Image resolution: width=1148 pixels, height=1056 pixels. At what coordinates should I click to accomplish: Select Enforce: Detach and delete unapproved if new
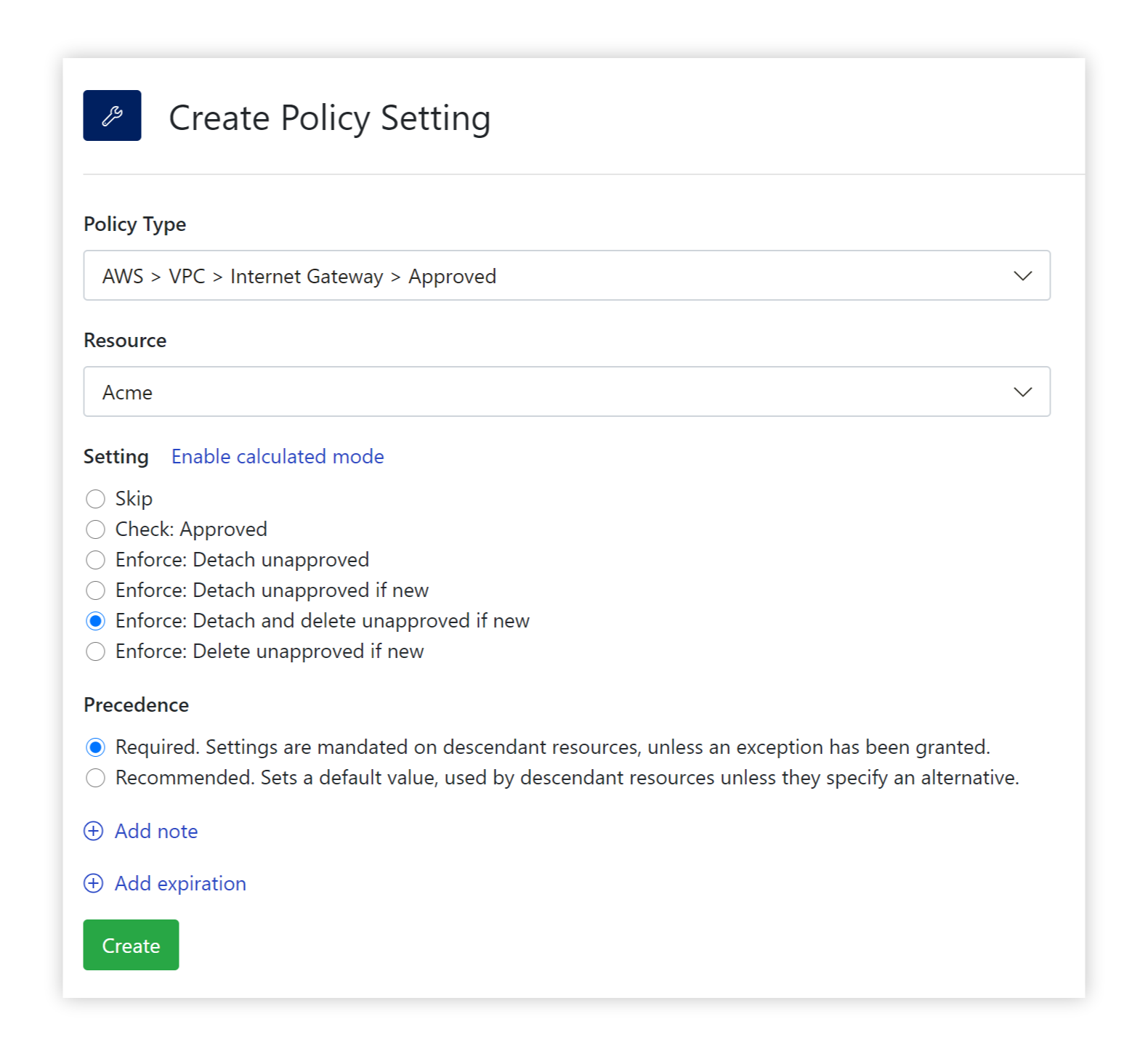tap(95, 621)
